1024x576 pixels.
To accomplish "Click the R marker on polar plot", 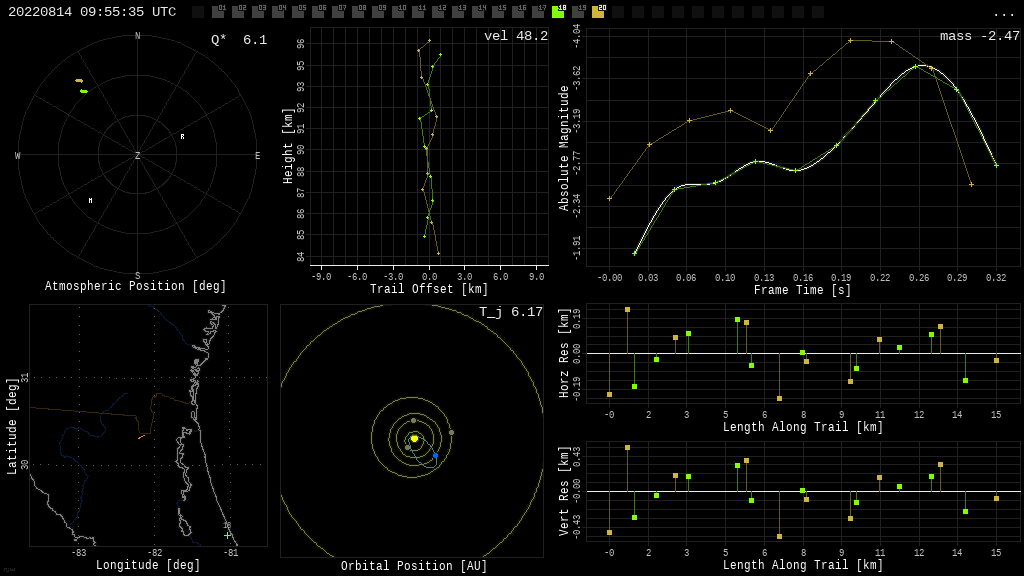I will [182, 137].
